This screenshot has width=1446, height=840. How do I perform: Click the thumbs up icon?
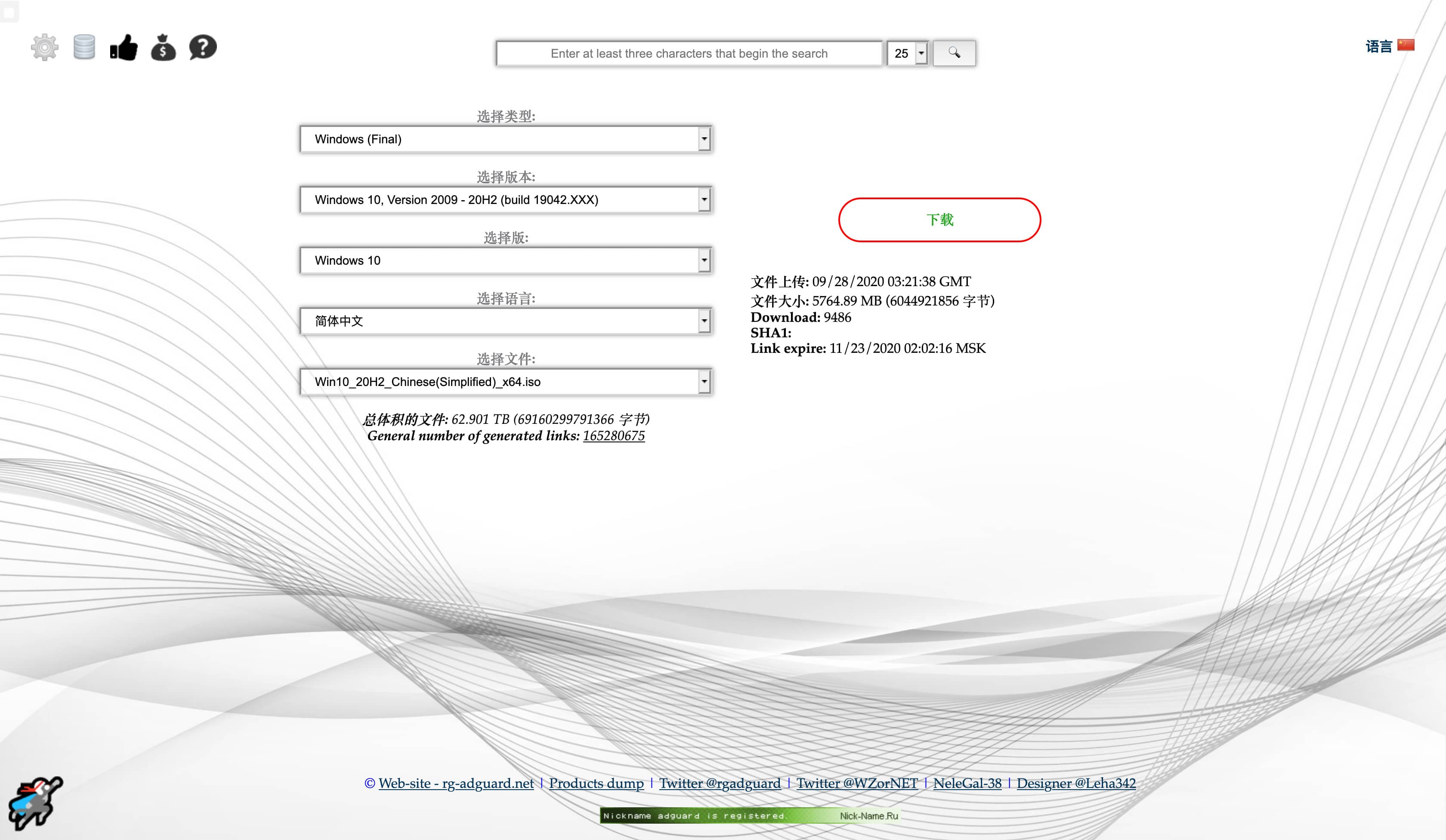pyautogui.click(x=124, y=47)
